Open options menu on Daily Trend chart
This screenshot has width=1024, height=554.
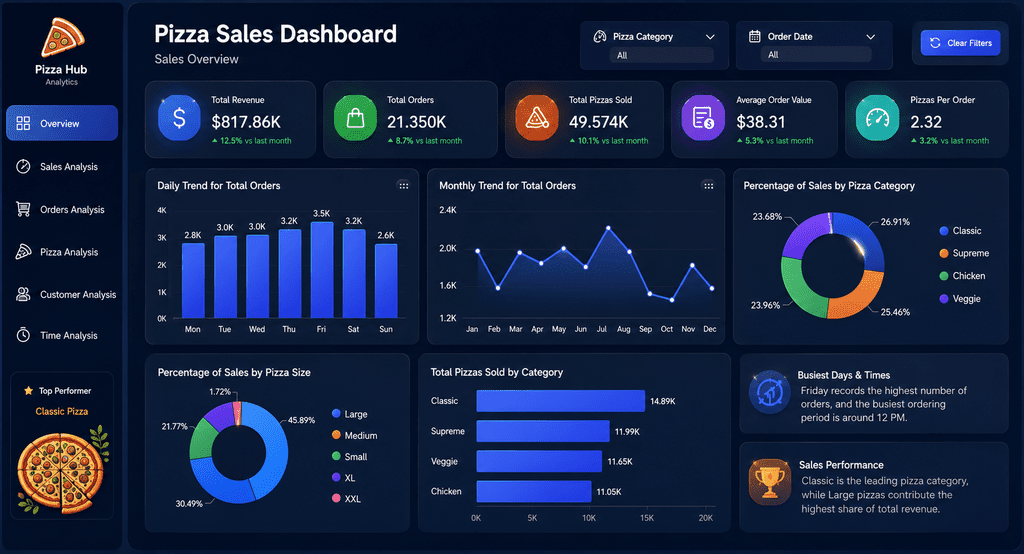[404, 186]
